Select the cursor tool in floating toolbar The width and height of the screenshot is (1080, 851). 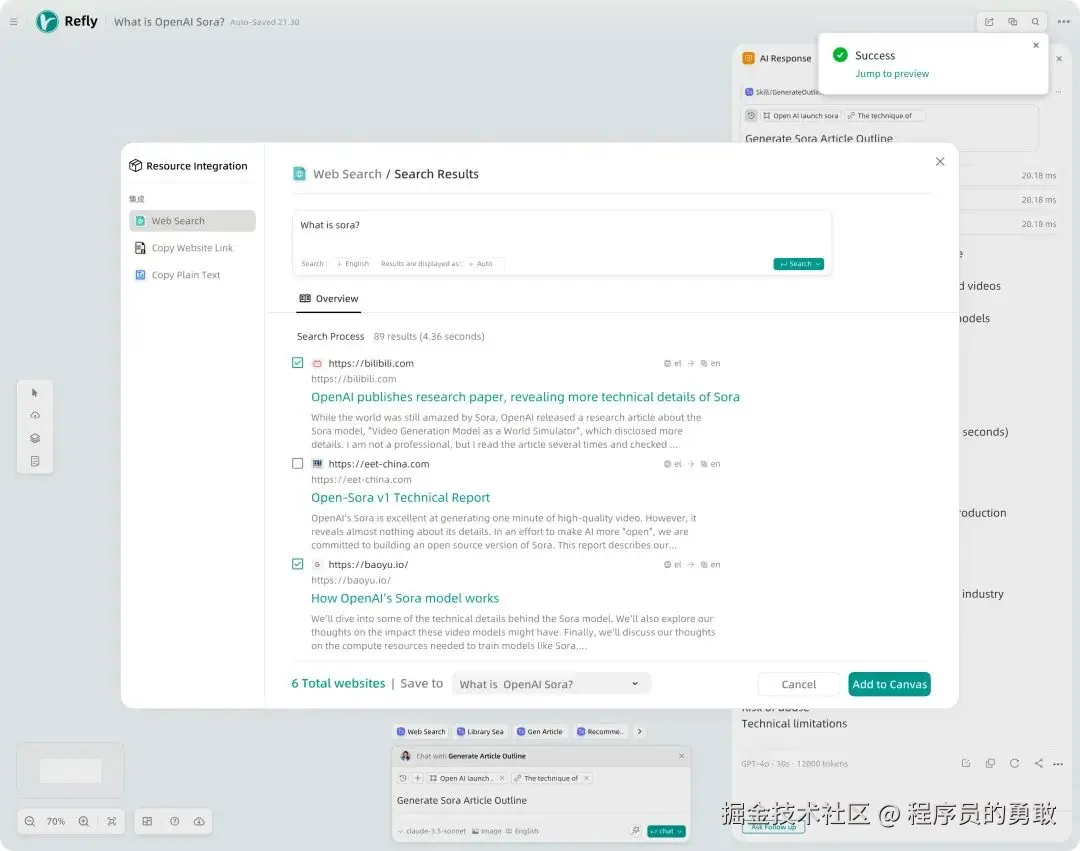[35, 393]
